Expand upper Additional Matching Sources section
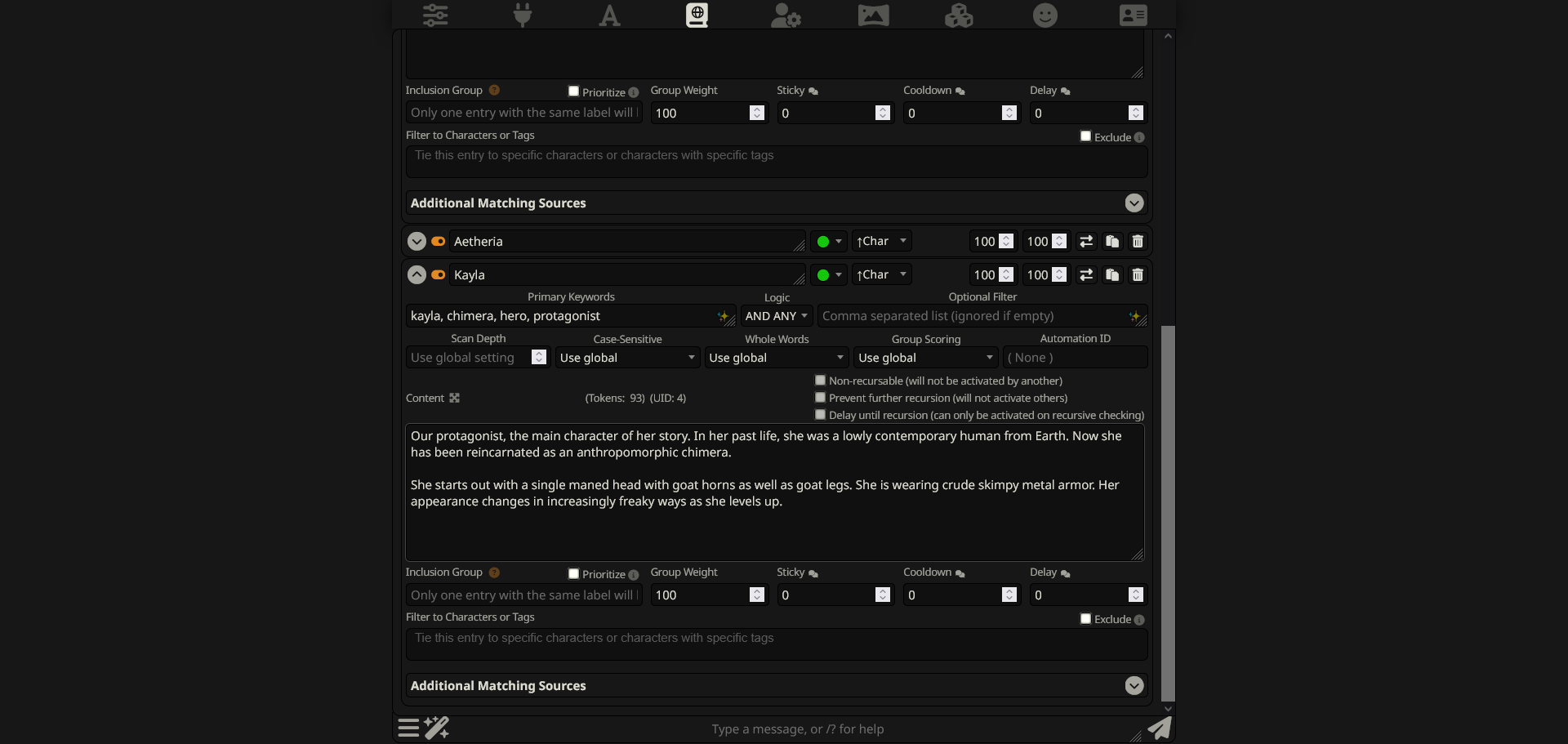This screenshot has width=1568, height=744. [1134, 203]
